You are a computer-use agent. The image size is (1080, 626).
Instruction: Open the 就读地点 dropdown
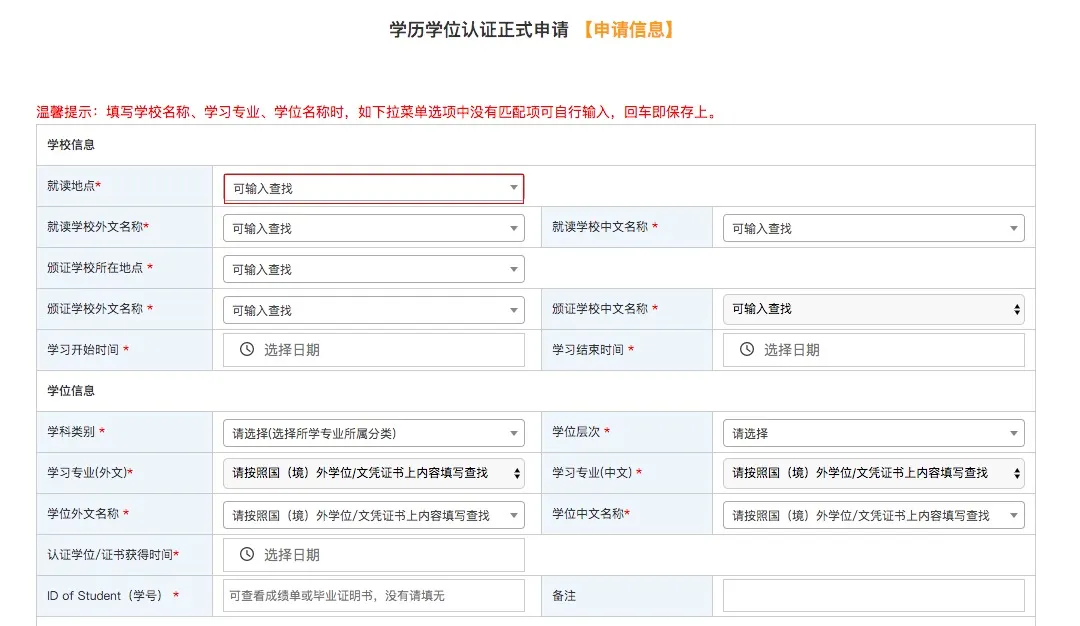coord(373,188)
